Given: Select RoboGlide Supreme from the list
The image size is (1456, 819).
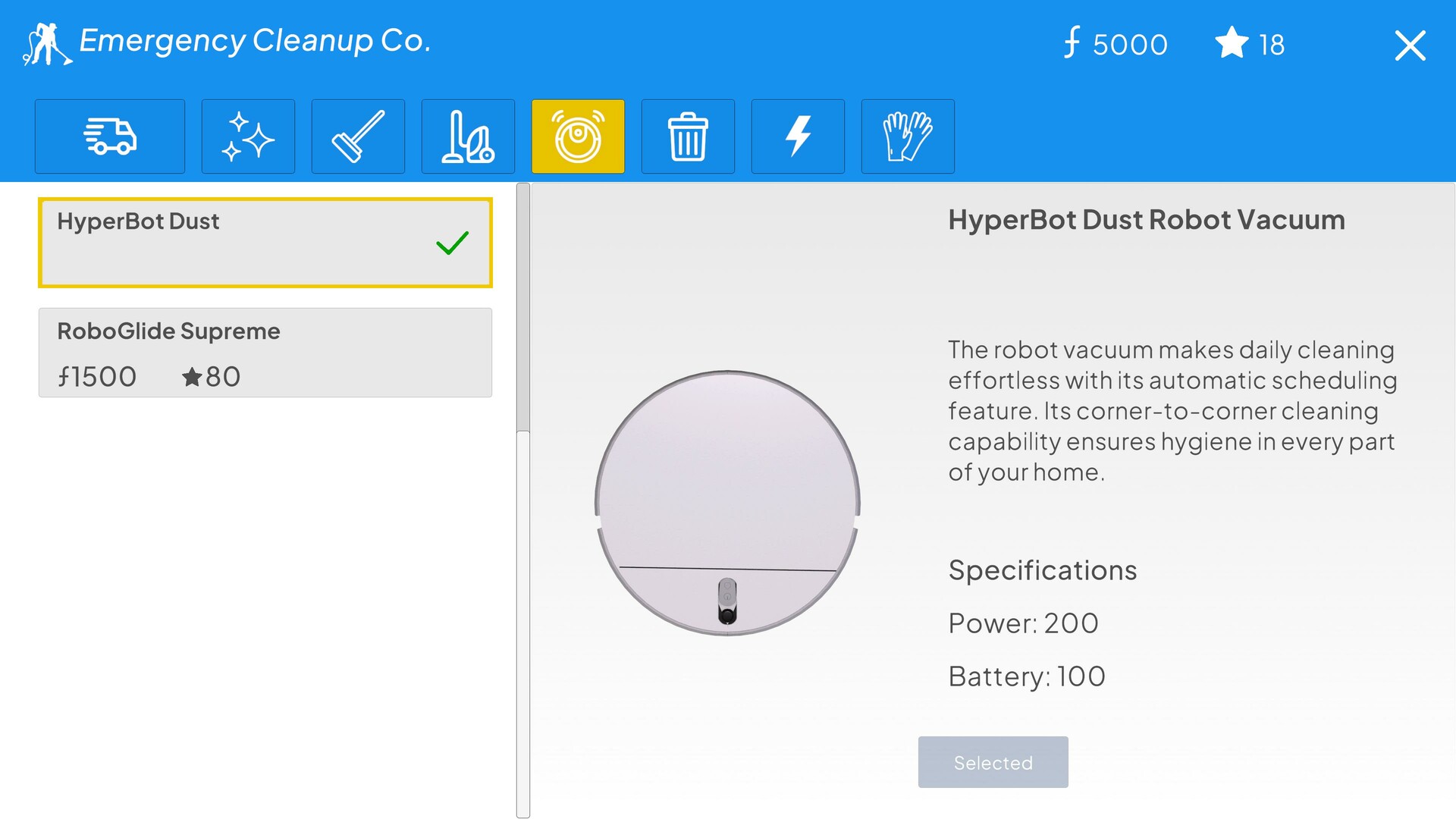Looking at the screenshot, I should pyautogui.click(x=264, y=352).
